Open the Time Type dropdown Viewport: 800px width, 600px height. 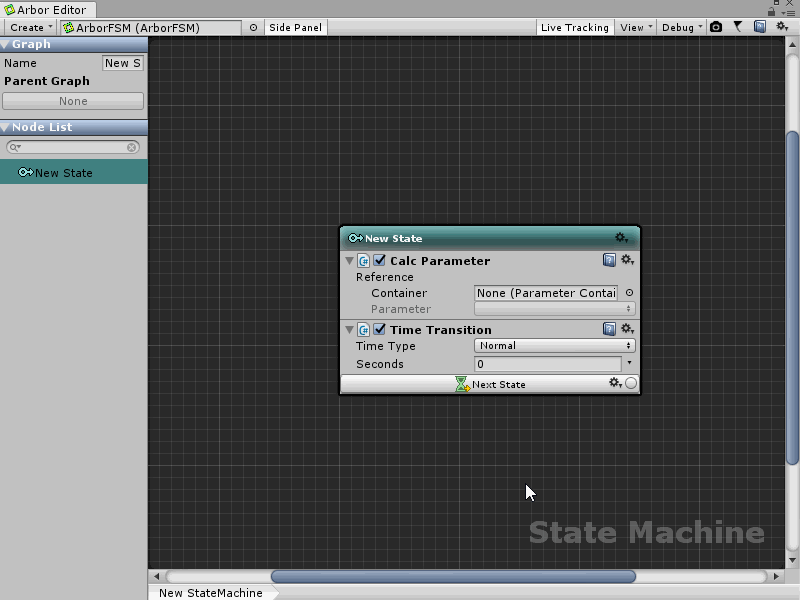coord(554,346)
